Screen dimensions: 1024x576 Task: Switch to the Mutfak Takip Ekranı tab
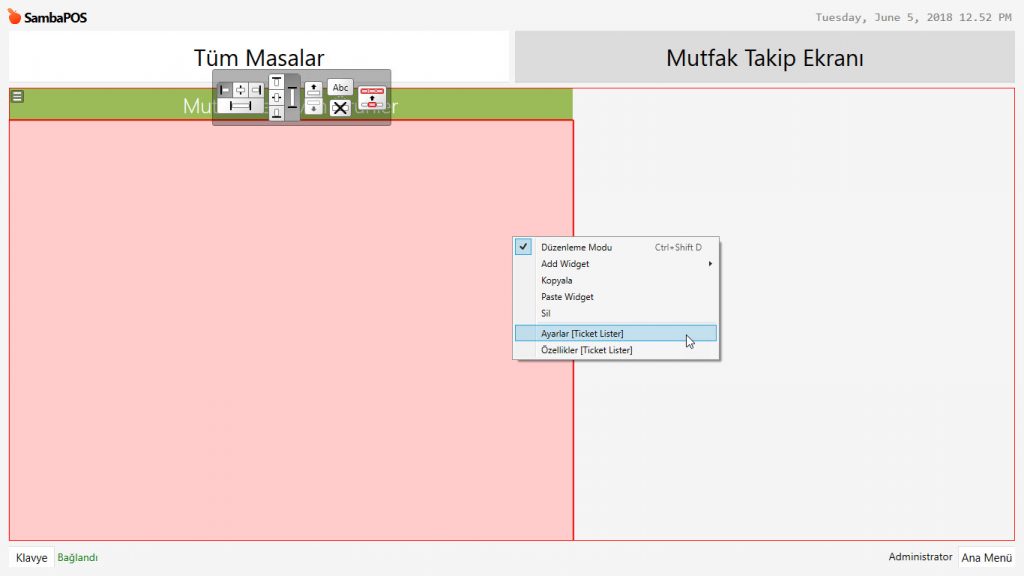[764, 58]
